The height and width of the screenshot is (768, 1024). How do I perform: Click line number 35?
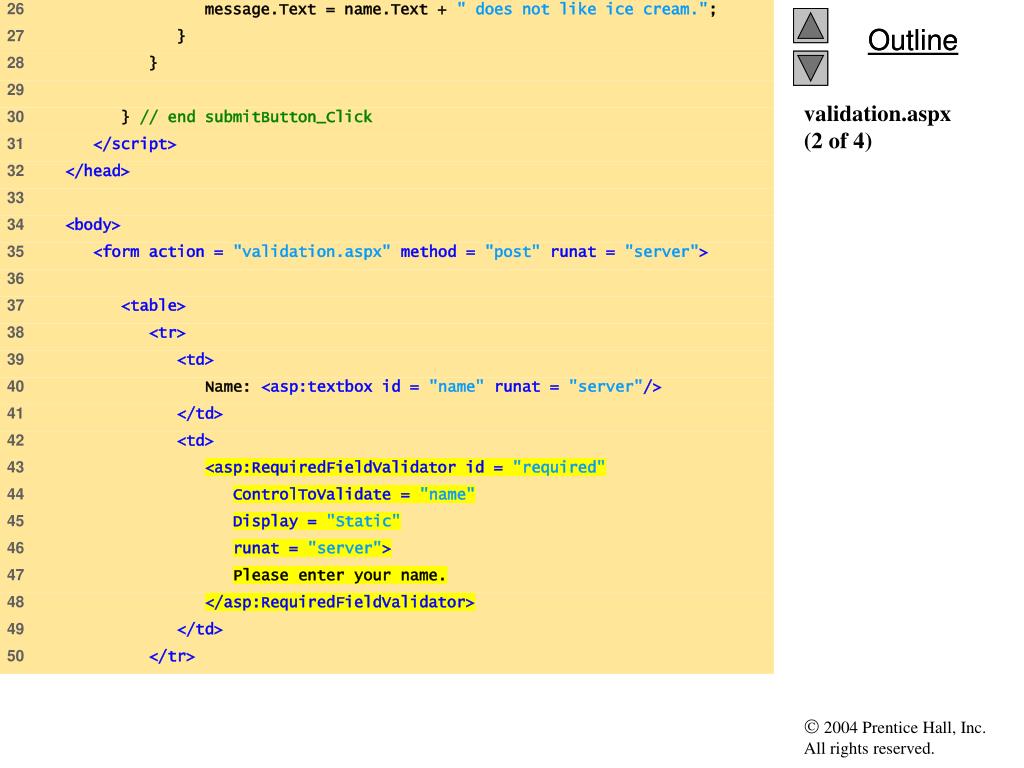15,251
